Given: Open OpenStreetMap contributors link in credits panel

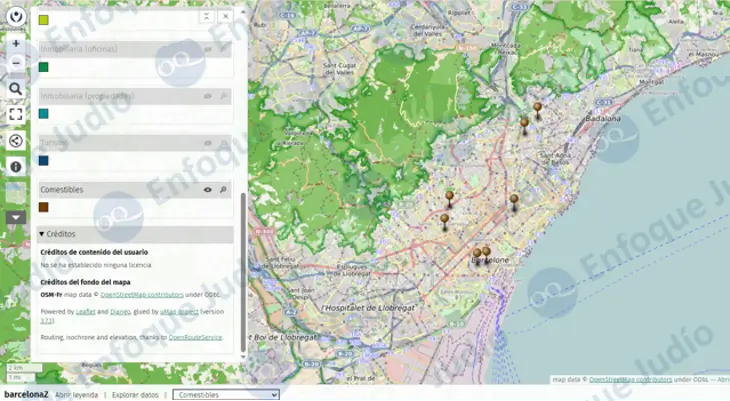Looking at the screenshot, I should point(142,295).
